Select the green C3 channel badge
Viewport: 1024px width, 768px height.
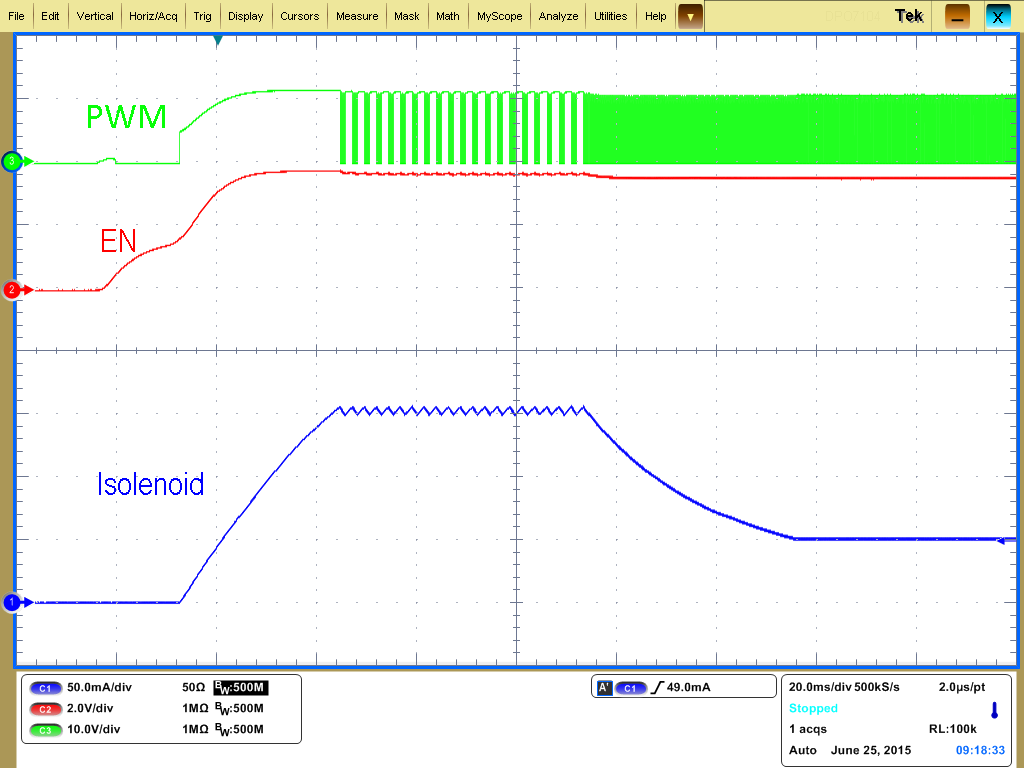(45, 729)
